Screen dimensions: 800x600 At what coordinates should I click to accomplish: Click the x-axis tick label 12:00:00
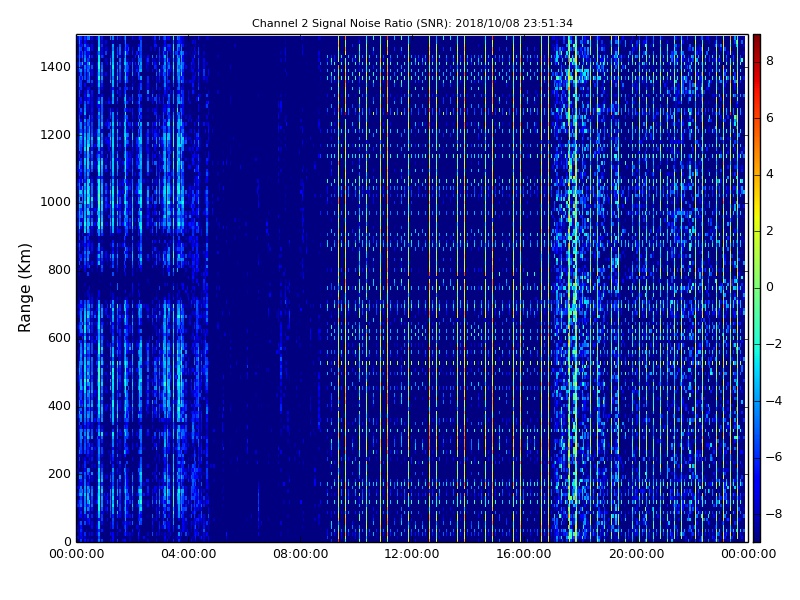click(412, 554)
